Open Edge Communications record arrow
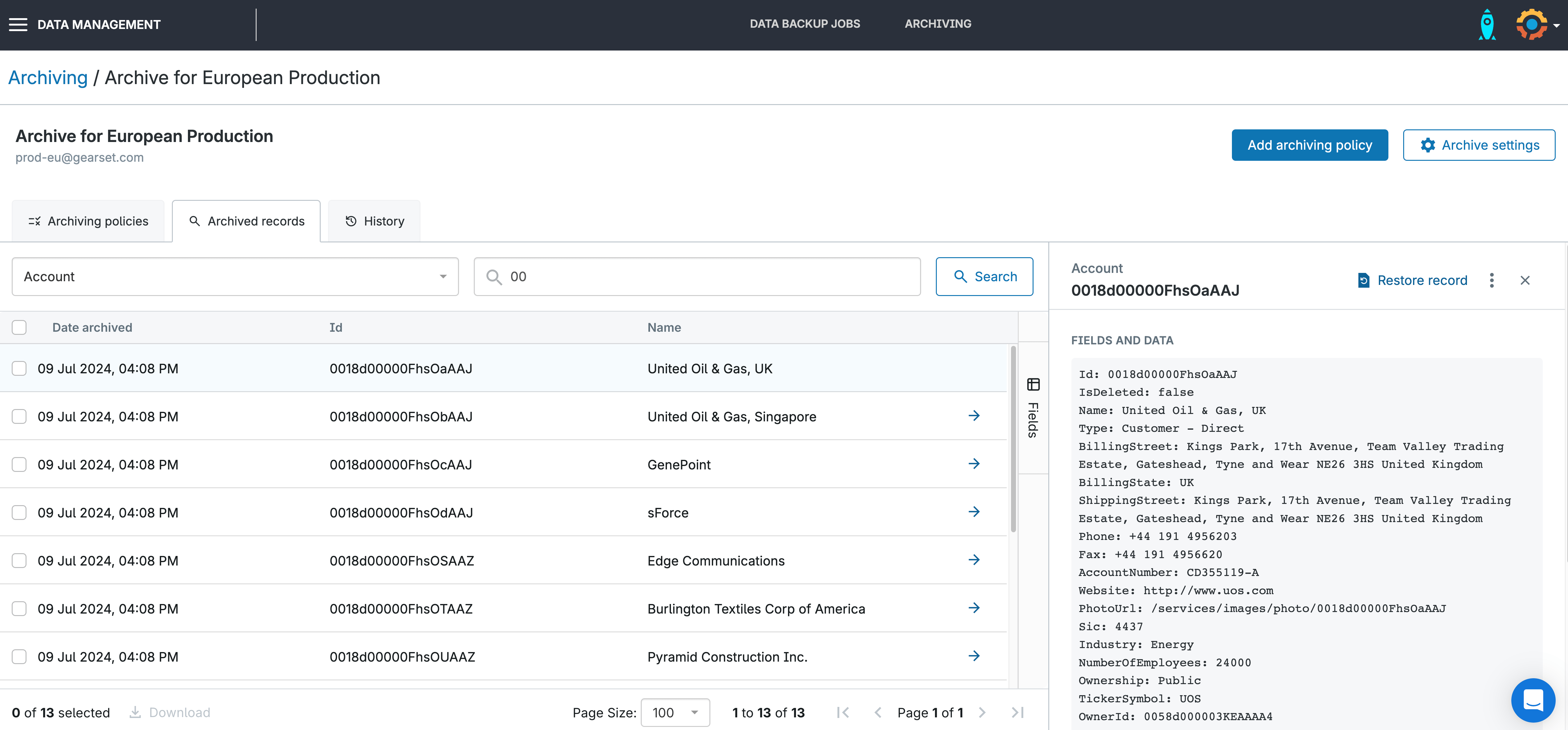The width and height of the screenshot is (1568, 730). pos(974,560)
